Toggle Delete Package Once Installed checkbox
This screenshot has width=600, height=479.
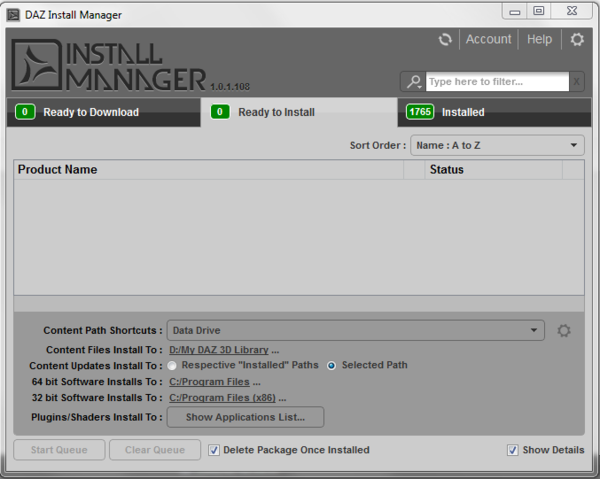tap(214, 450)
